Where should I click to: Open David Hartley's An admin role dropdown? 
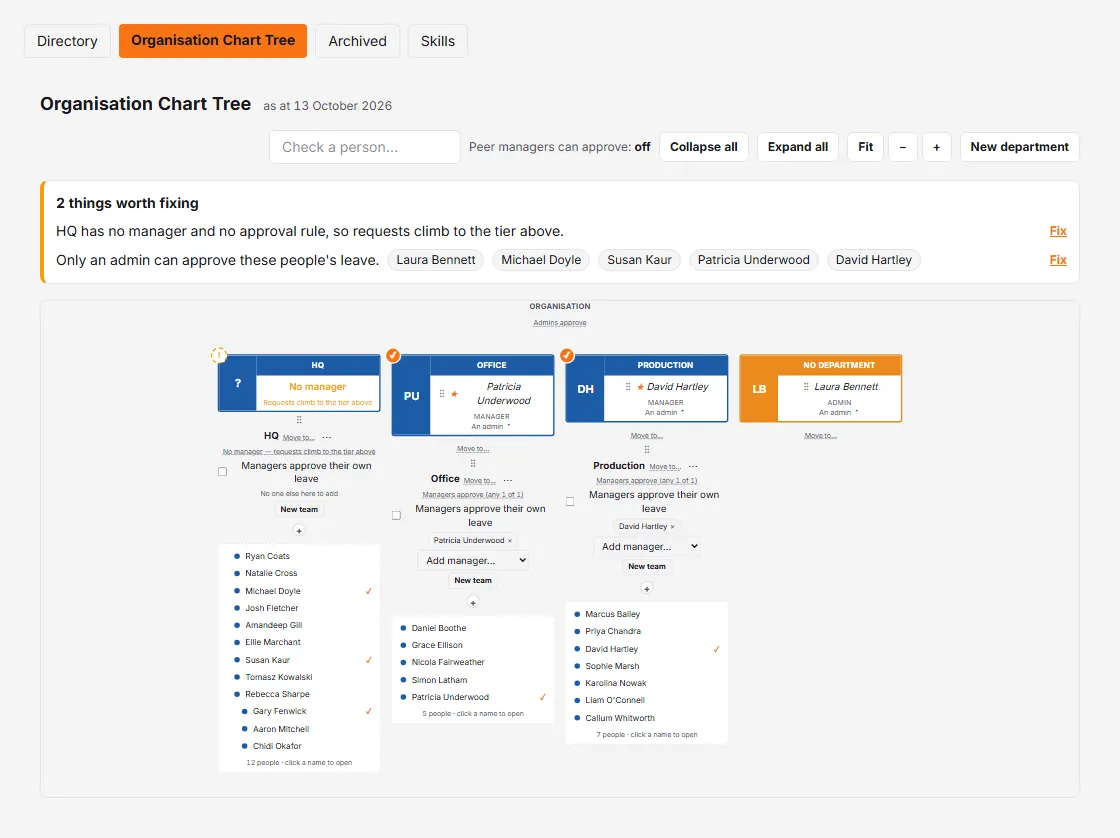(664, 412)
